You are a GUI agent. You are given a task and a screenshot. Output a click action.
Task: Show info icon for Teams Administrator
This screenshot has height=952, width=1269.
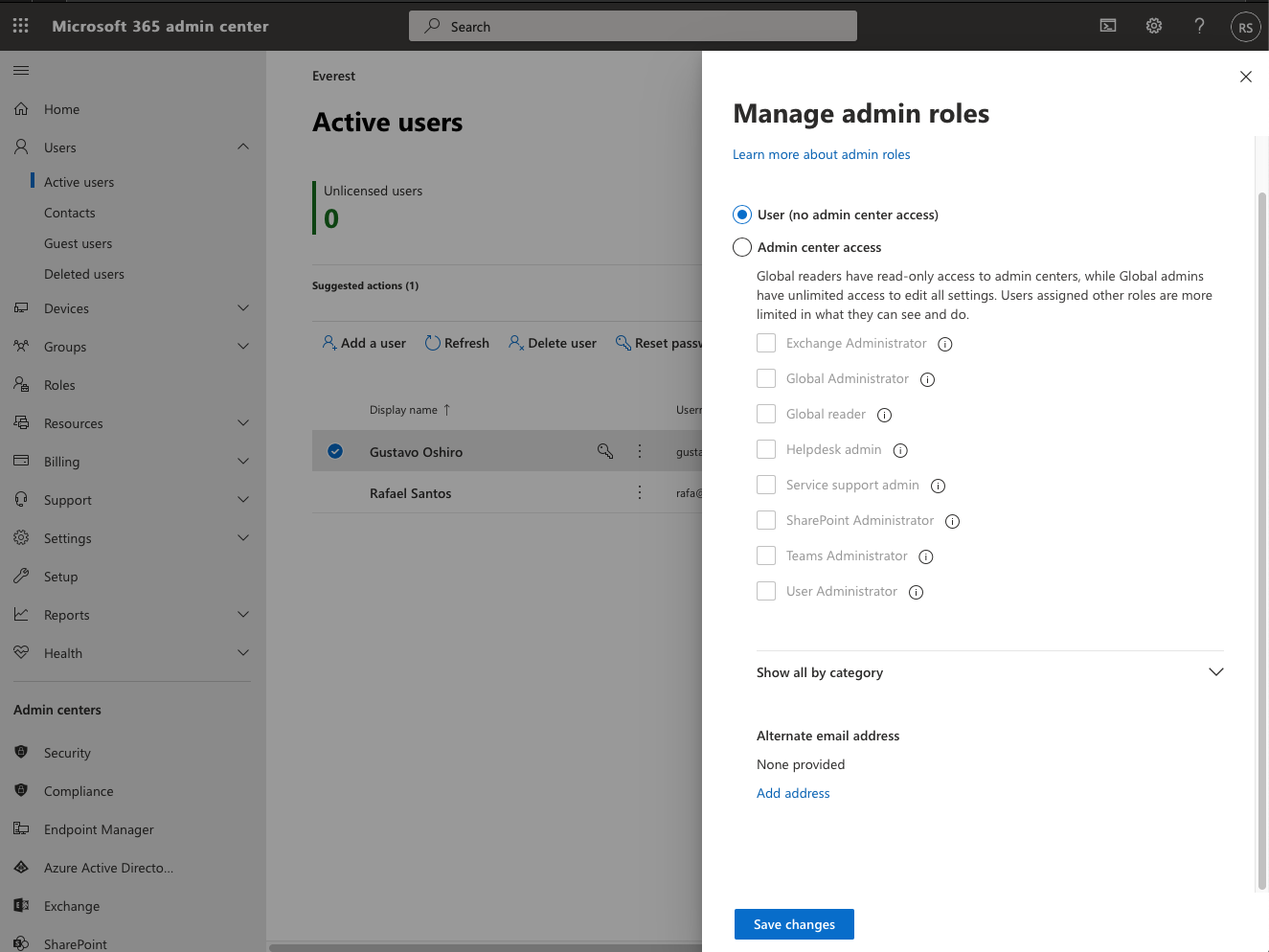point(926,556)
